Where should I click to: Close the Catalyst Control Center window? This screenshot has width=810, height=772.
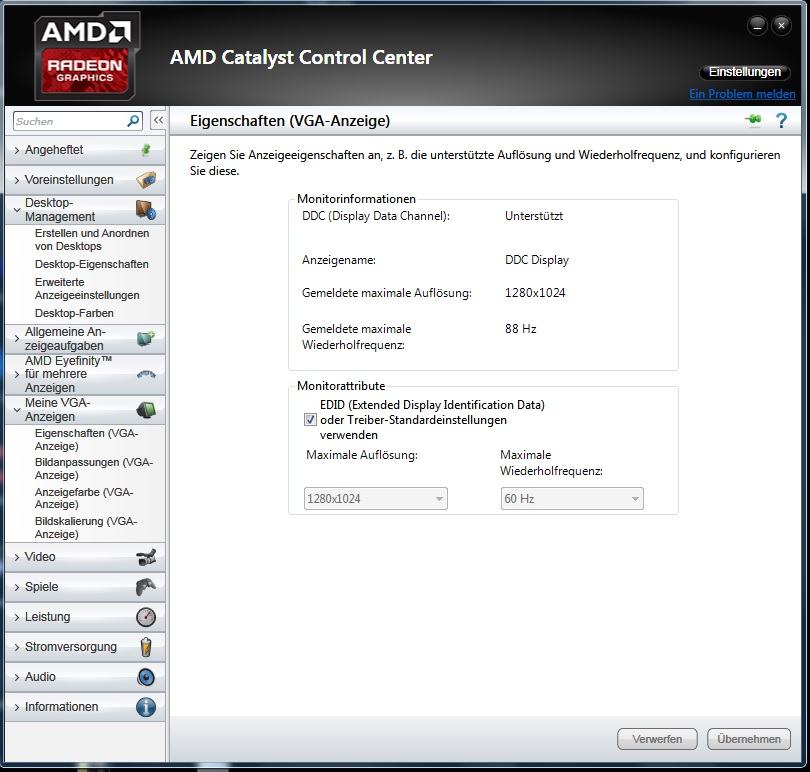[x=782, y=25]
